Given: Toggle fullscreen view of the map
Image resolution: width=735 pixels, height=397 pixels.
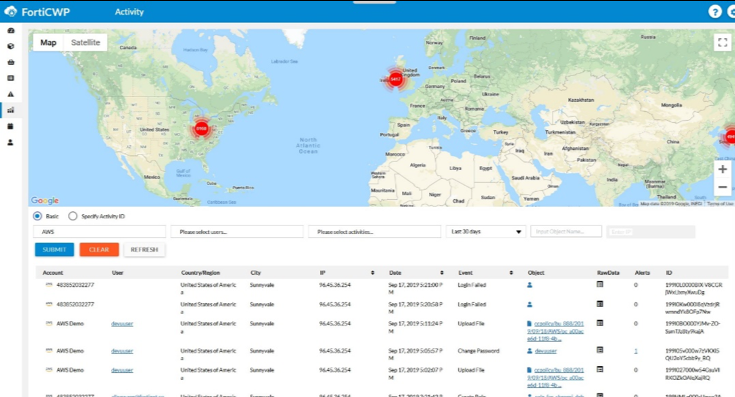Looking at the screenshot, I should [722, 43].
